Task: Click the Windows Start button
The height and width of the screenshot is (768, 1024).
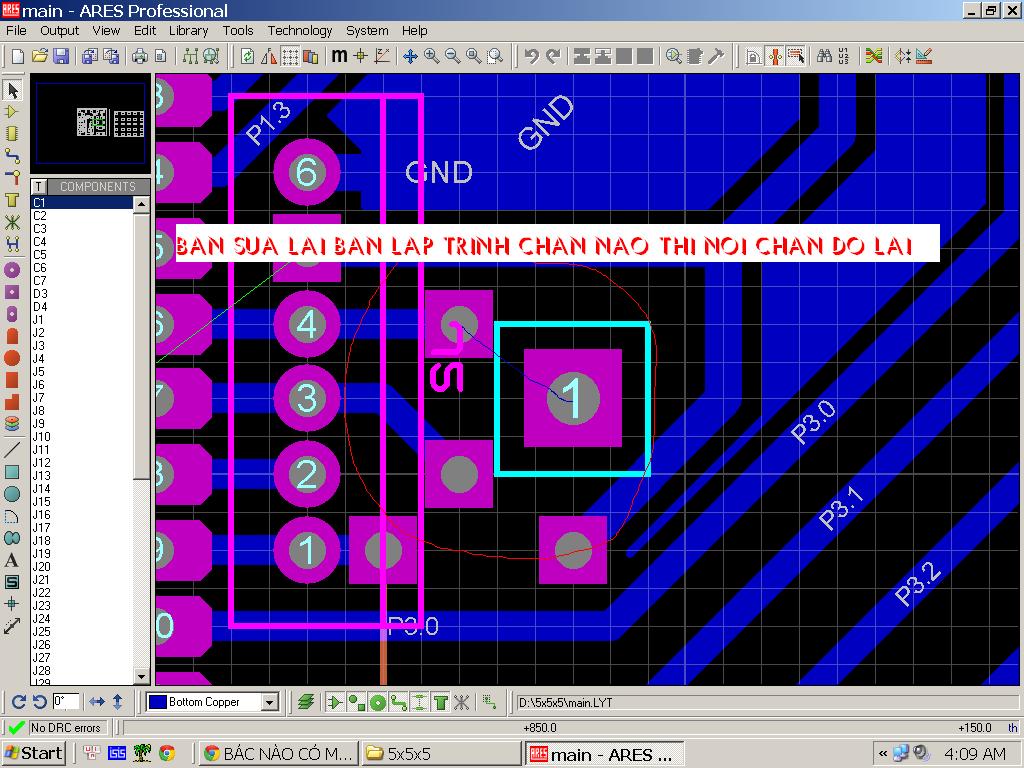Action: 33,753
